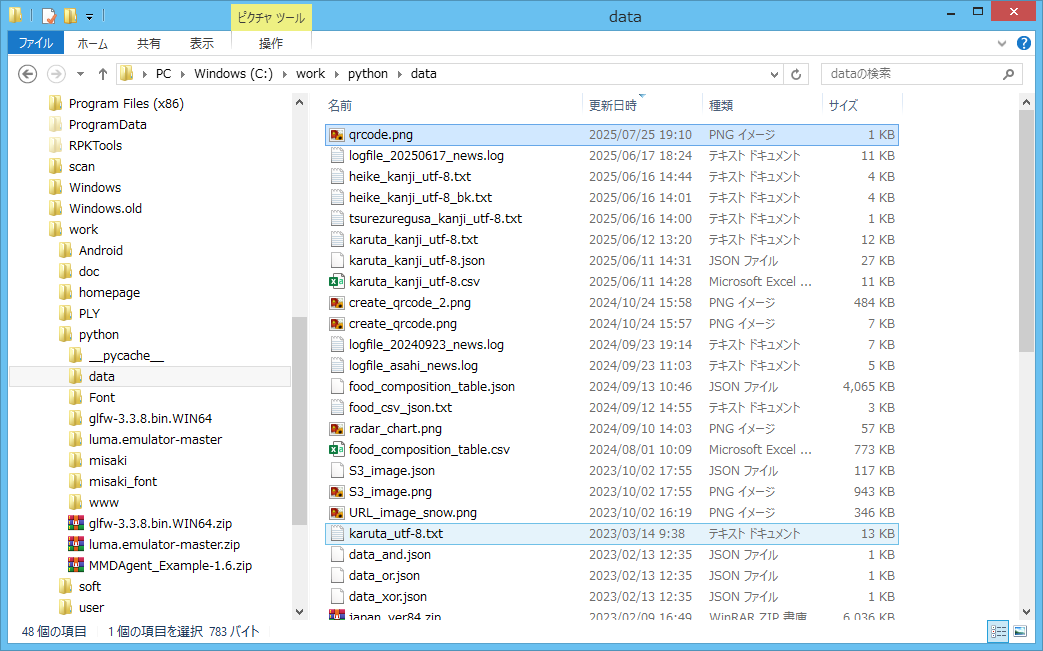
Task: Click the Properties icon in Quick Access Toolbar
Action: tap(48, 16)
